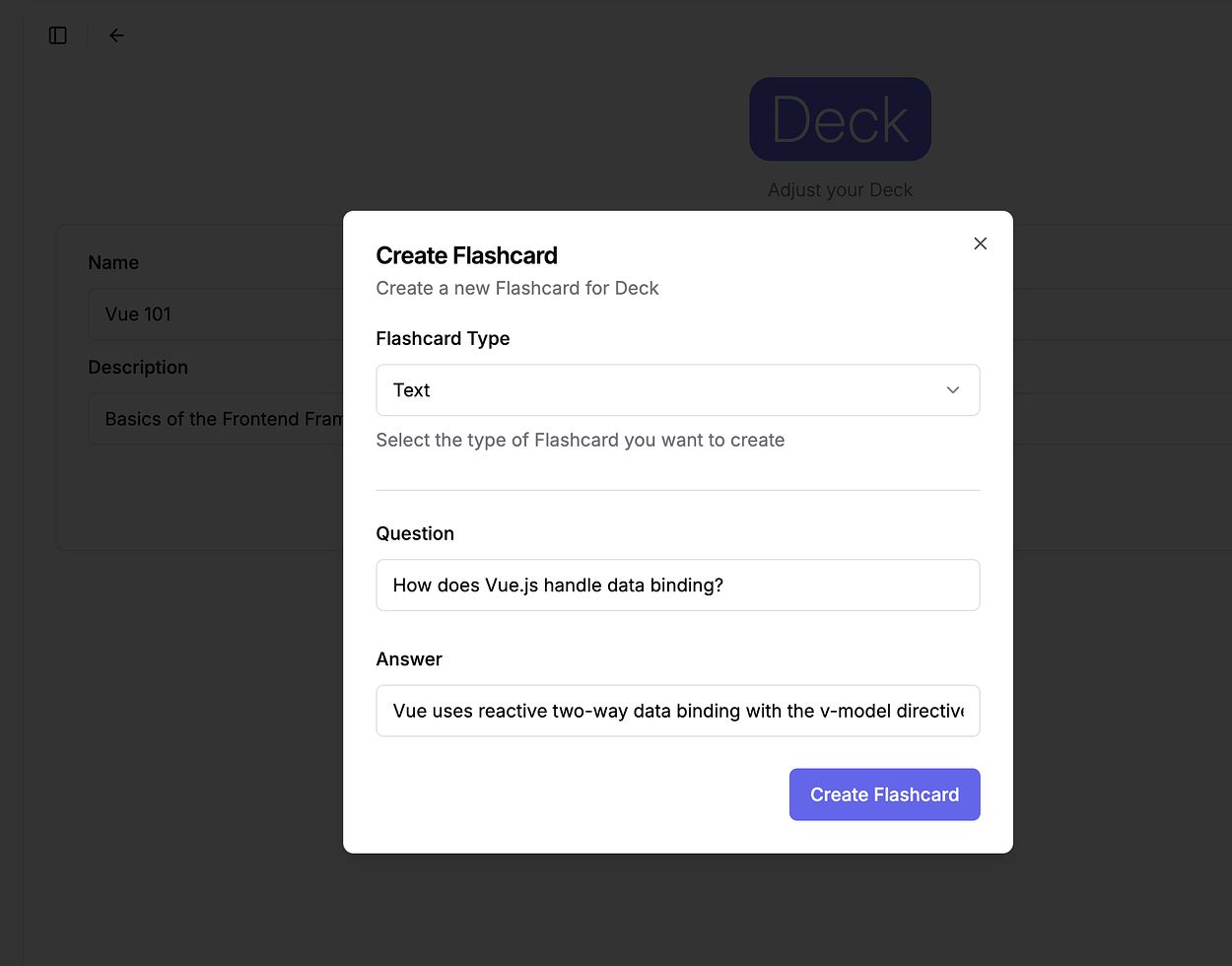1232x966 pixels.
Task: Click the Name label
Action: point(113,262)
